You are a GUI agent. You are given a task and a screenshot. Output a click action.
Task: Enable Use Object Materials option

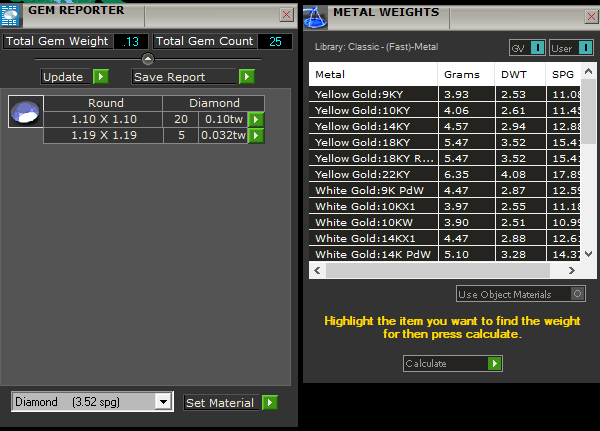click(577, 294)
